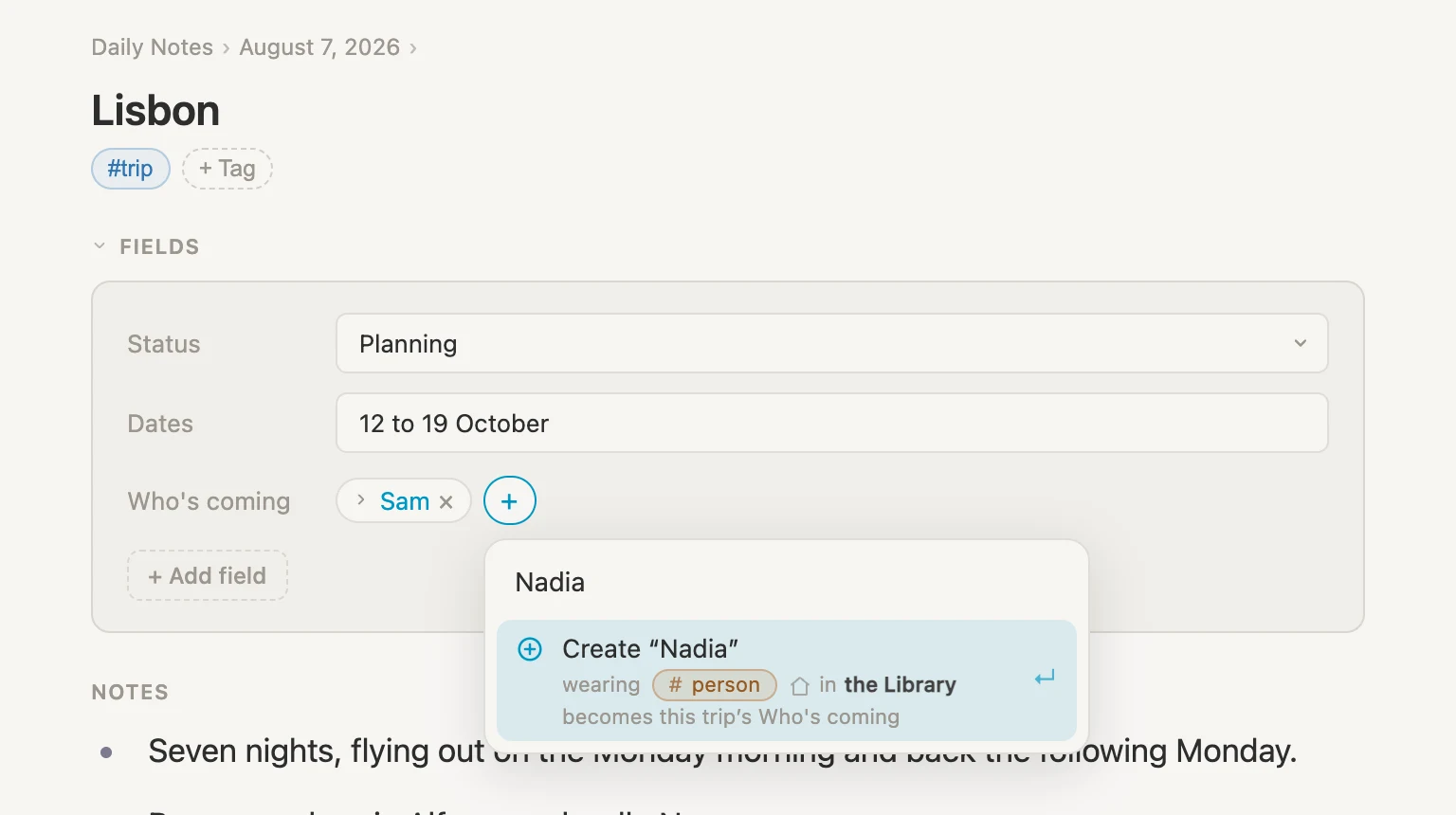Open August 7, 2026 breadcrumb

pos(319,47)
